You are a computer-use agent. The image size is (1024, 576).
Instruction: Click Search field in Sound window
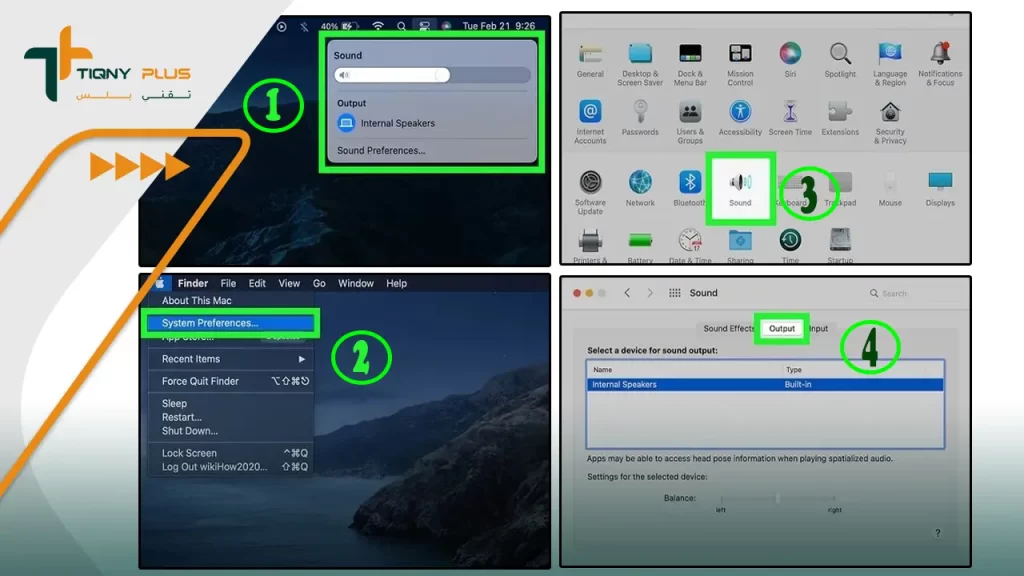(x=914, y=294)
